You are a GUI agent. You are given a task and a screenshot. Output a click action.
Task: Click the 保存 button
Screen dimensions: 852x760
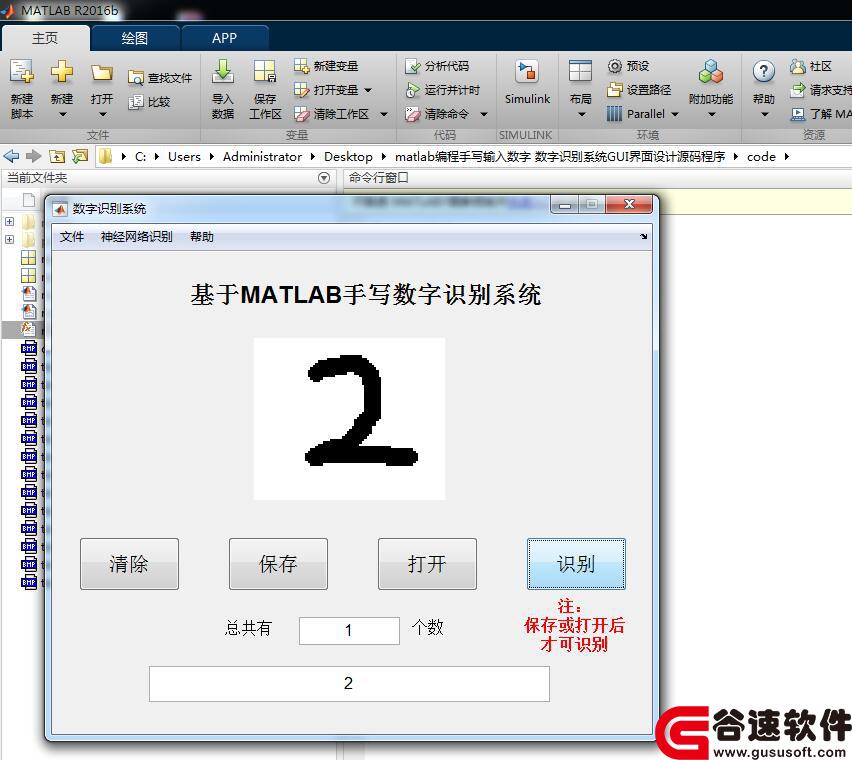[278, 564]
